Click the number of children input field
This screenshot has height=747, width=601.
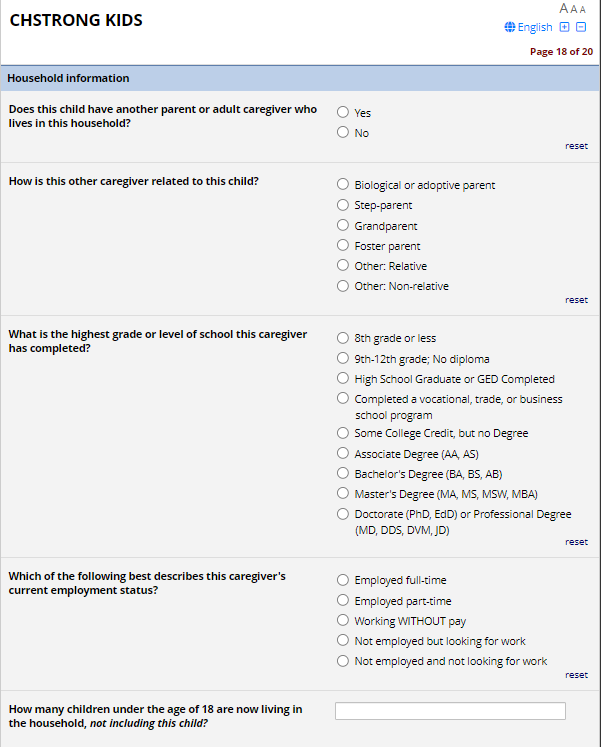[x=450, y=711]
